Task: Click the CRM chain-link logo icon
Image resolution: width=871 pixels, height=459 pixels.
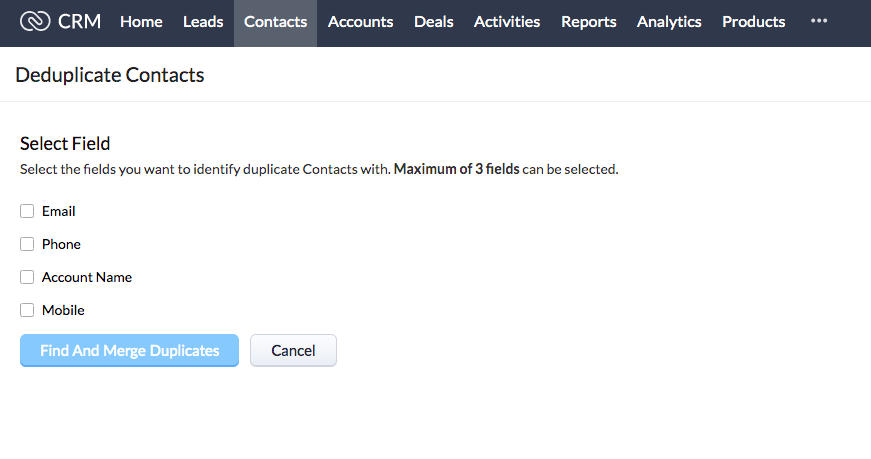Action: (x=35, y=21)
